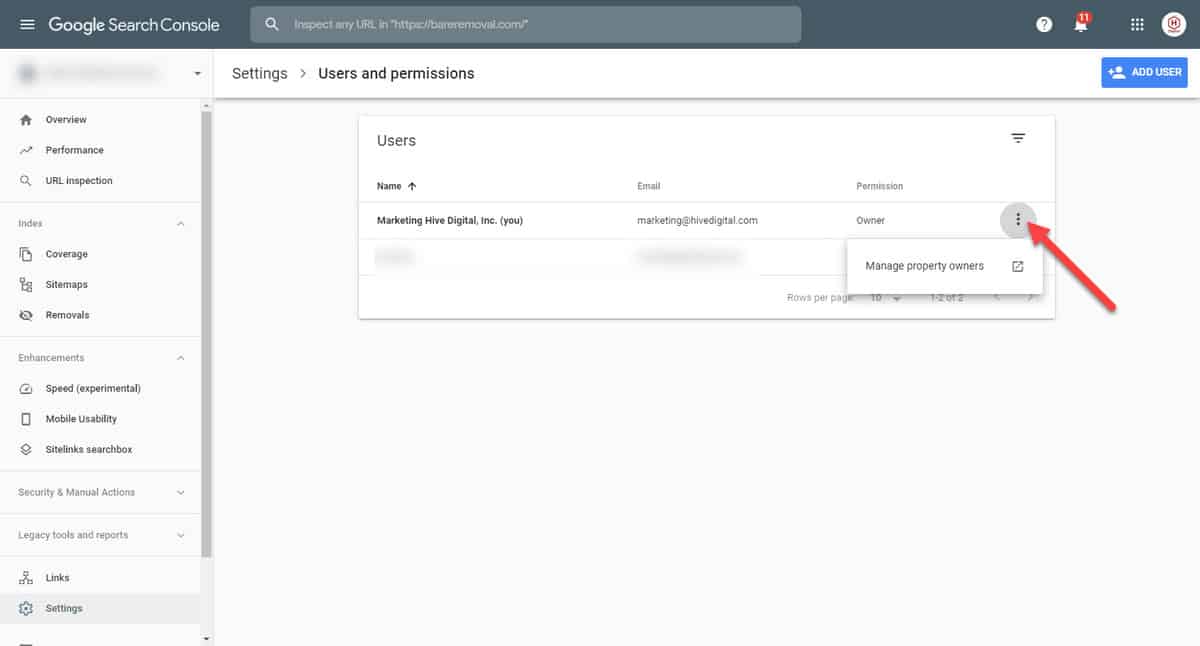The height and width of the screenshot is (646, 1200).
Task: Open the Google apps grid
Action: pyautogui.click(x=1137, y=24)
